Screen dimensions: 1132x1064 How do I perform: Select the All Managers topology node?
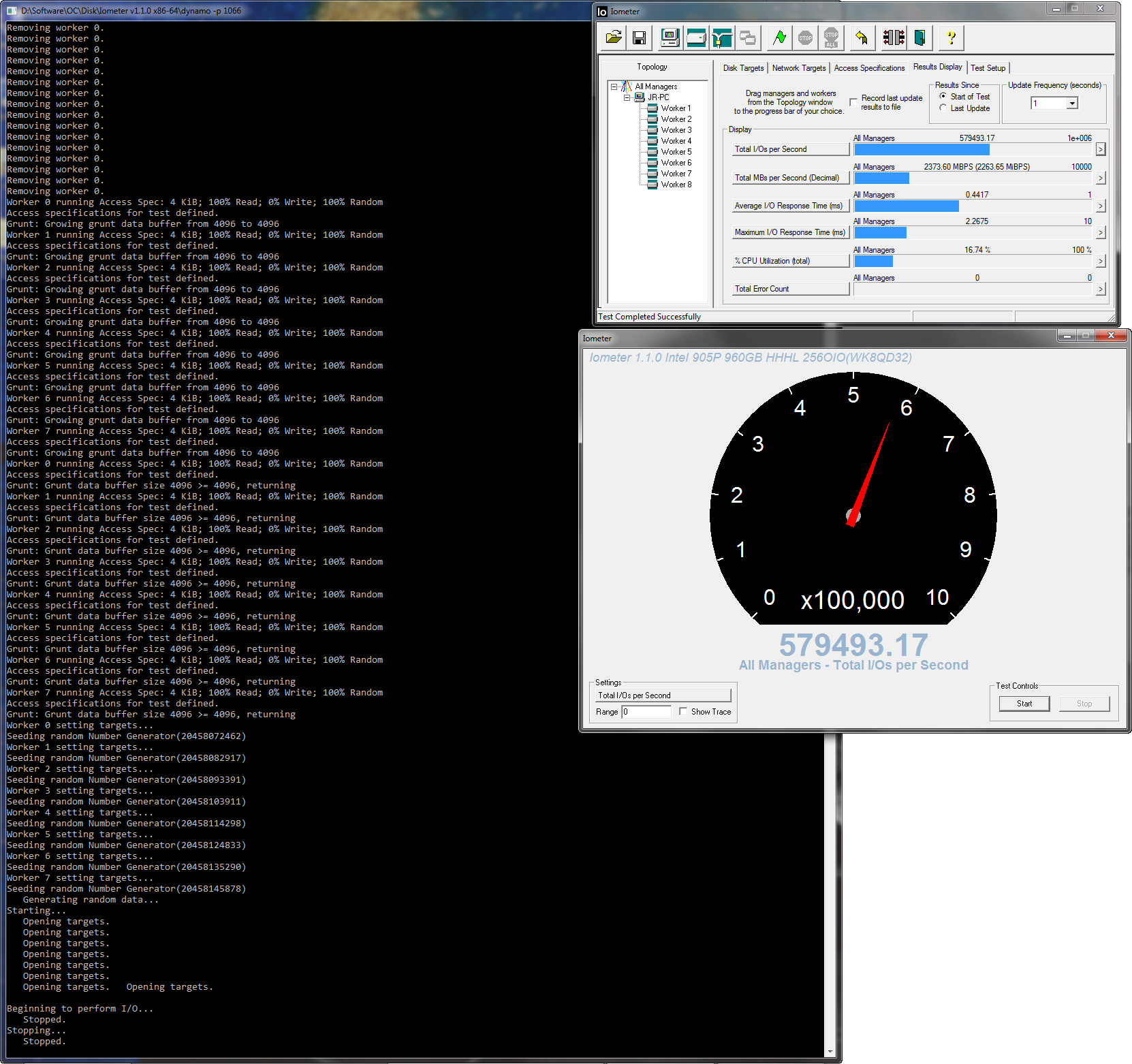click(656, 87)
